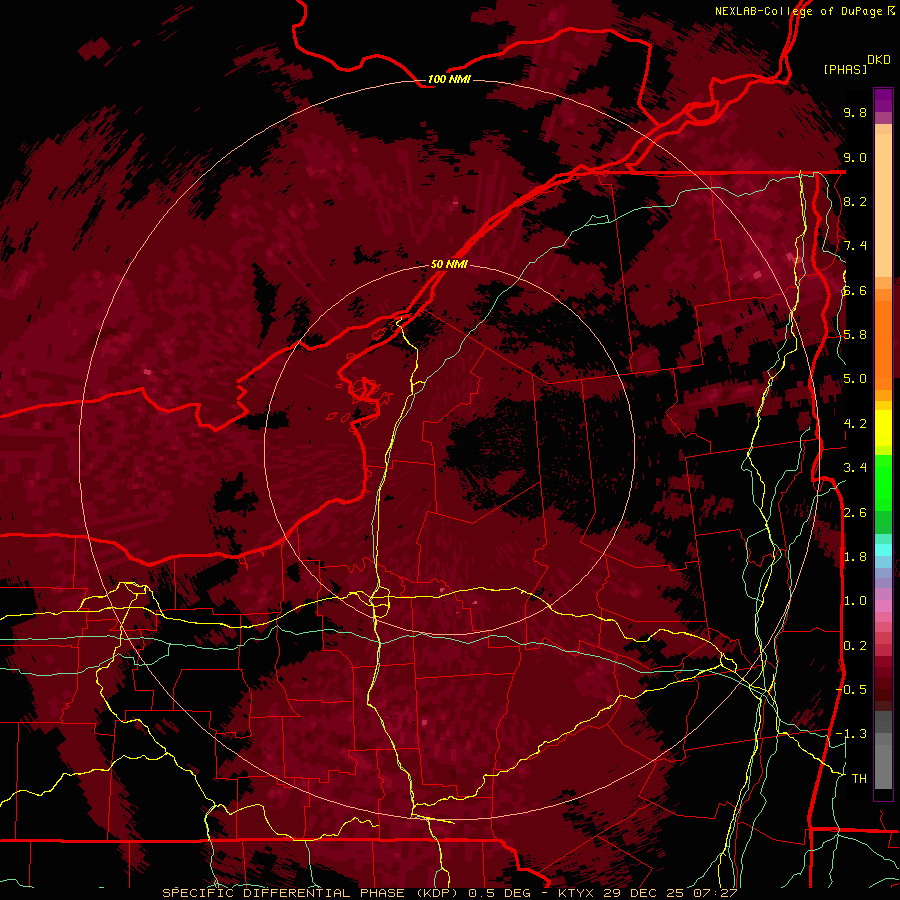Click the [PHAS] label above color bar
This screenshot has height=900, width=900.
tap(845, 69)
